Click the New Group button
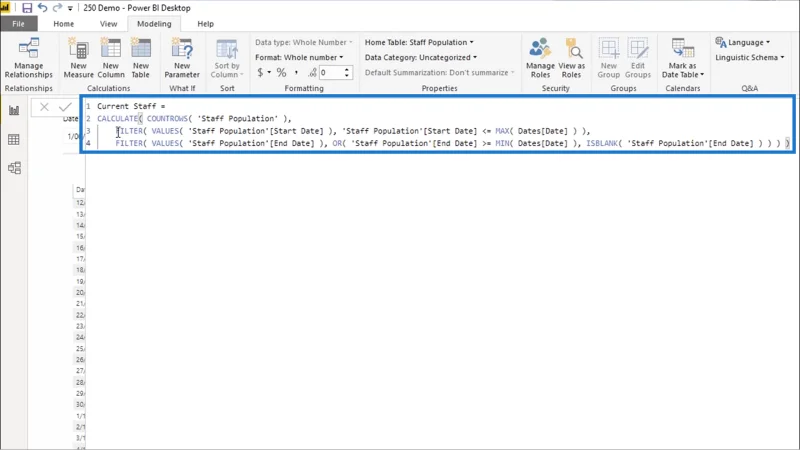 coord(609,58)
